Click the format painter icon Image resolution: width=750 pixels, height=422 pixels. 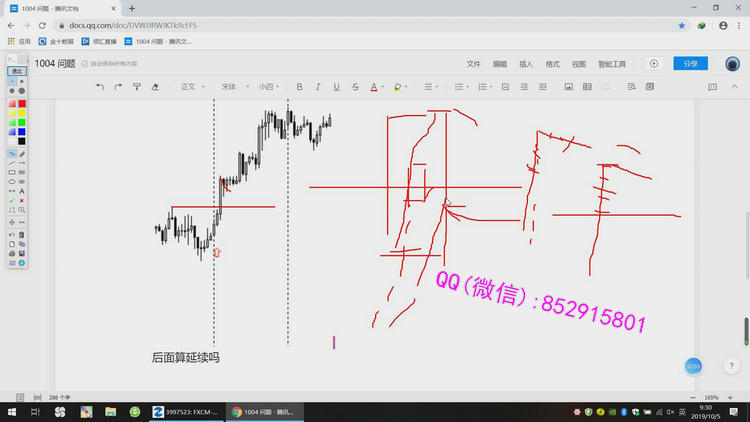[137, 87]
